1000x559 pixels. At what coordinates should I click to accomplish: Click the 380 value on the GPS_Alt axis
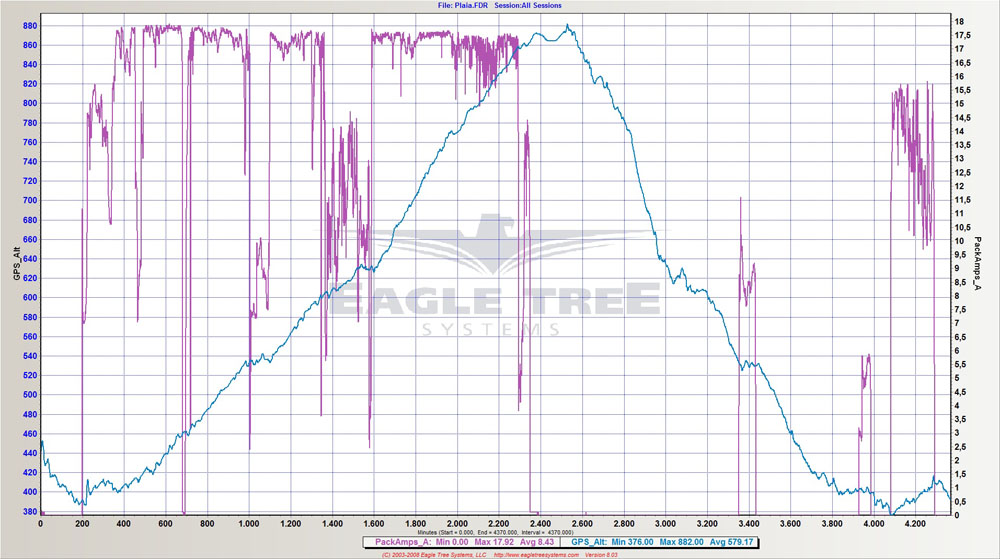[30, 511]
